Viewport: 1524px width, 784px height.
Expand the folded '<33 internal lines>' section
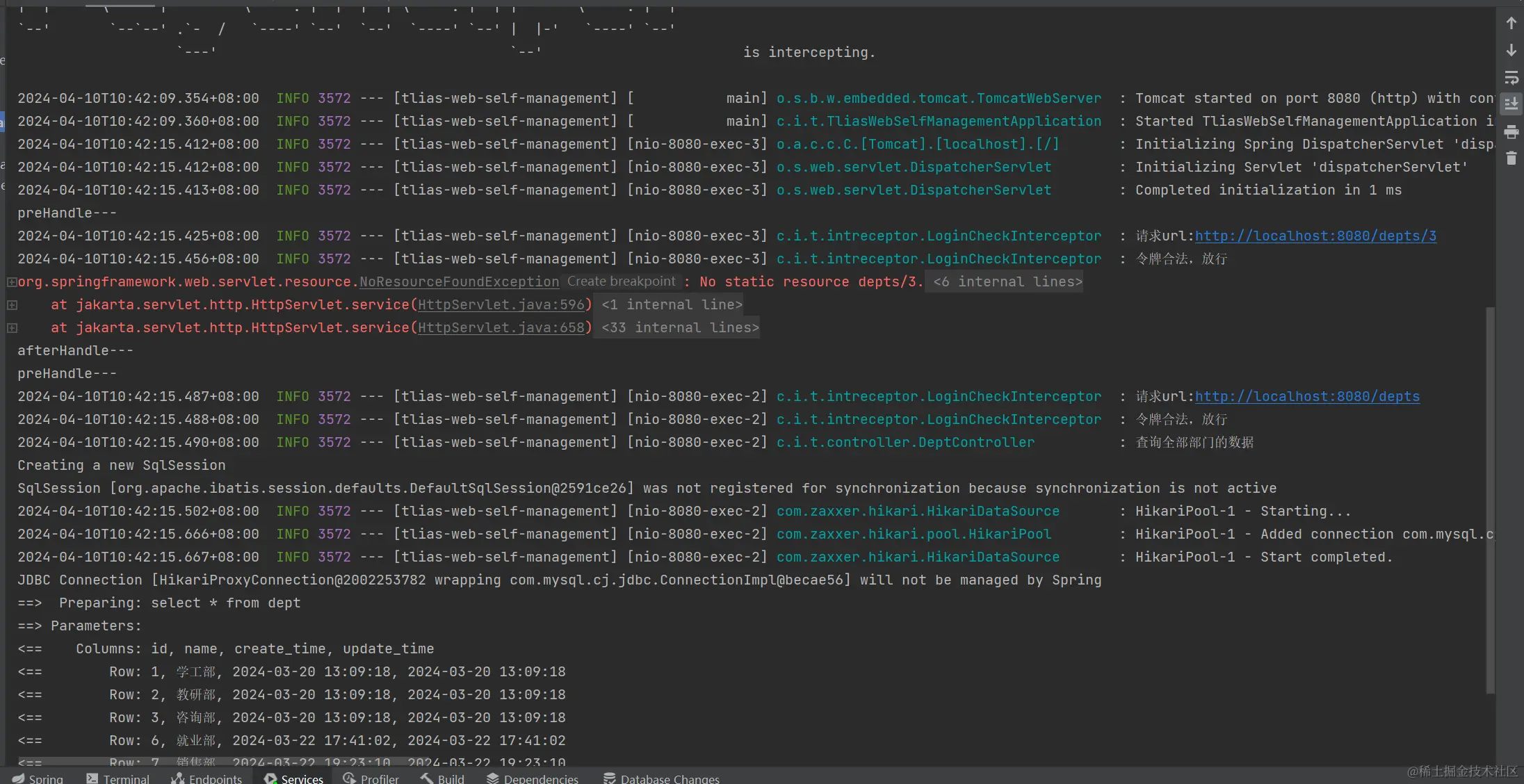tap(680, 328)
